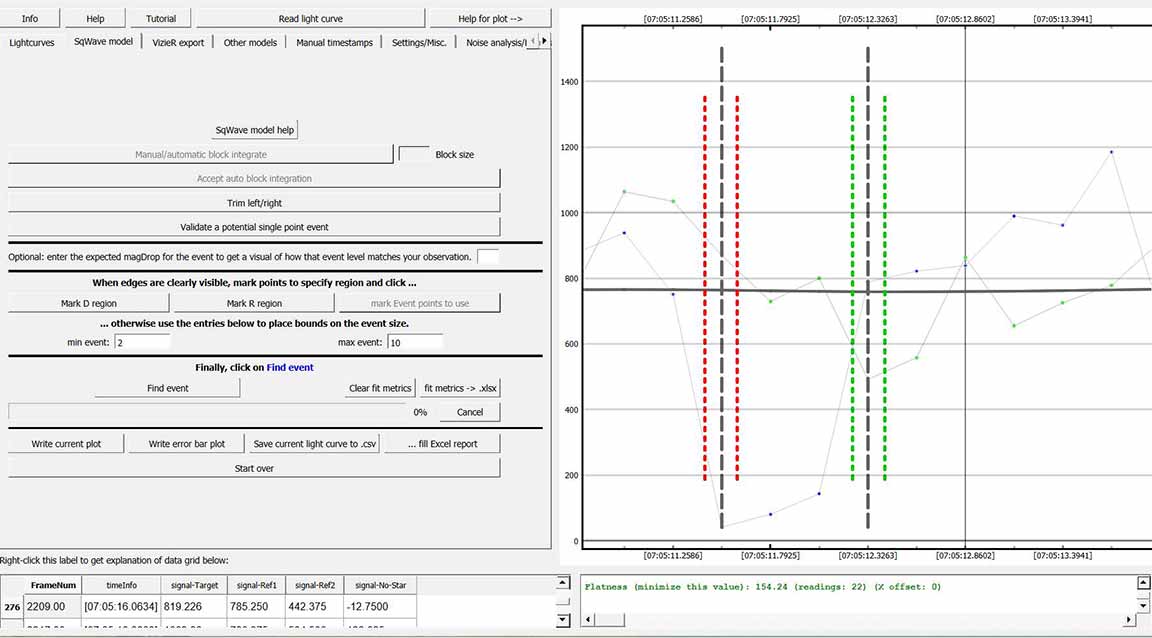The image size is (1152, 638).
Task: Click the expected magDrop entry box
Action: click(x=488, y=256)
